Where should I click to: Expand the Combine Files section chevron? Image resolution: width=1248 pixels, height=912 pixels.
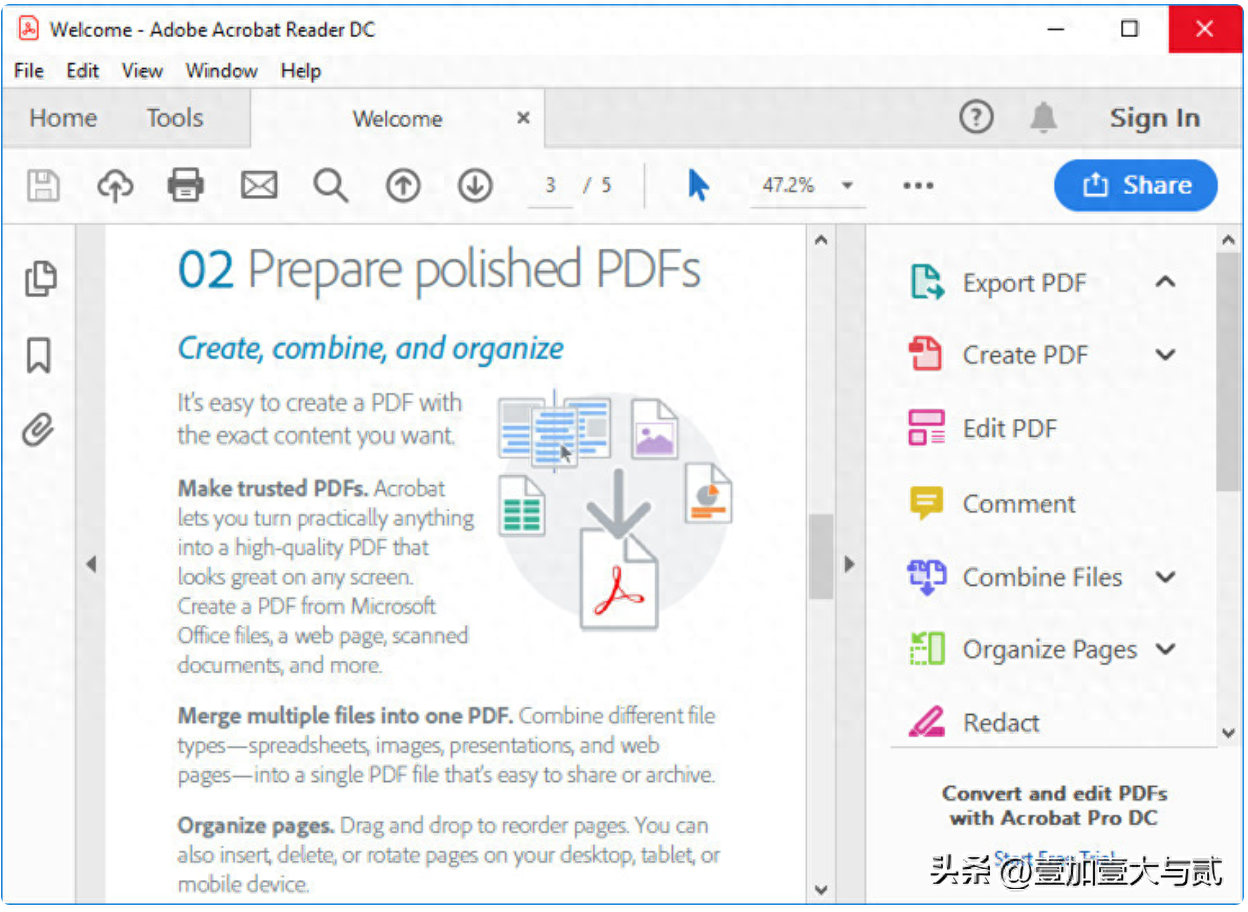coord(1165,577)
